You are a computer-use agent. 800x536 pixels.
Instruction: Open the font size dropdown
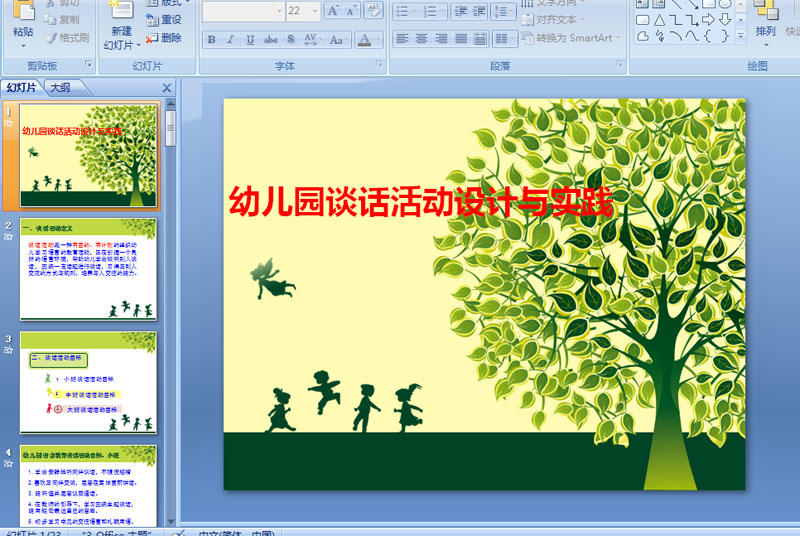pyautogui.click(x=315, y=11)
